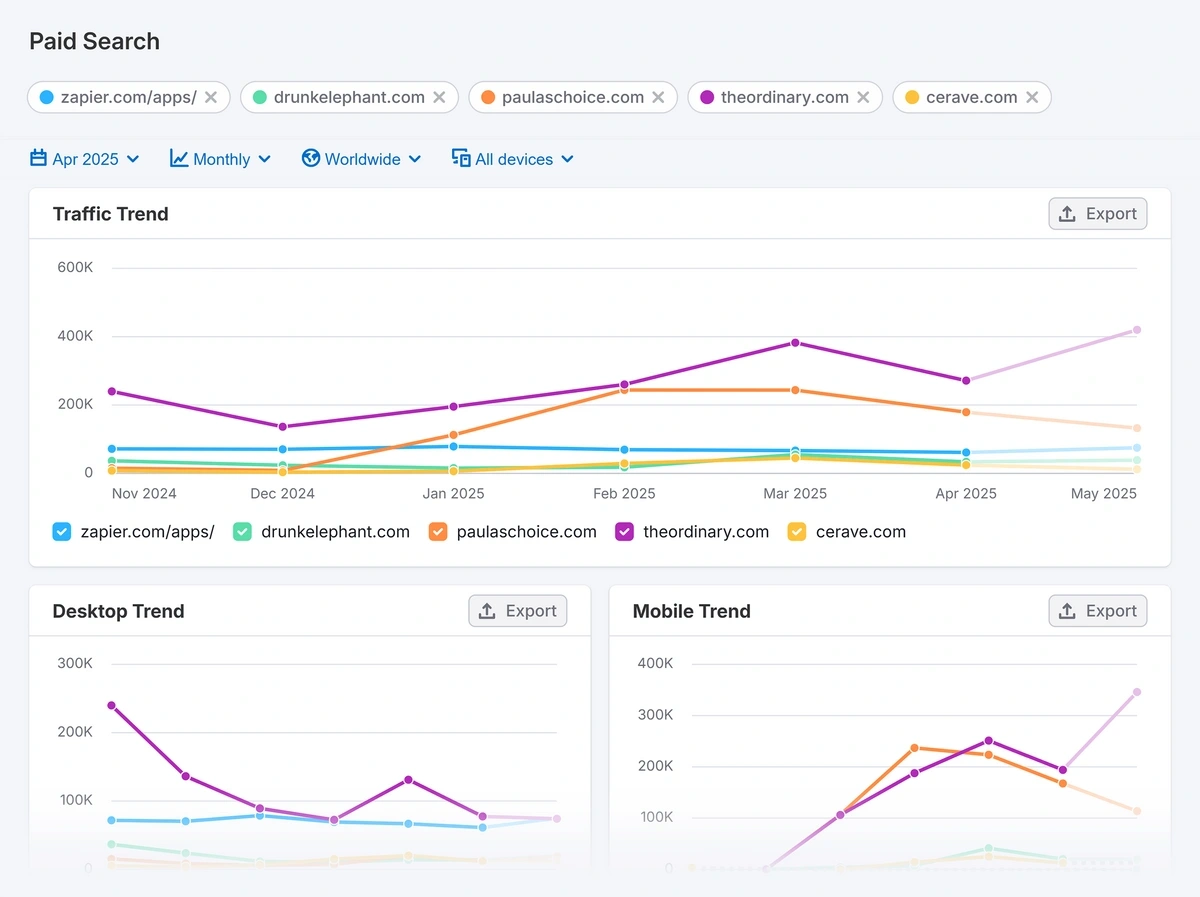The height and width of the screenshot is (897, 1200).
Task: Click theordinary.com Mar 2025 peak point
Action: [x=795, y=343]
